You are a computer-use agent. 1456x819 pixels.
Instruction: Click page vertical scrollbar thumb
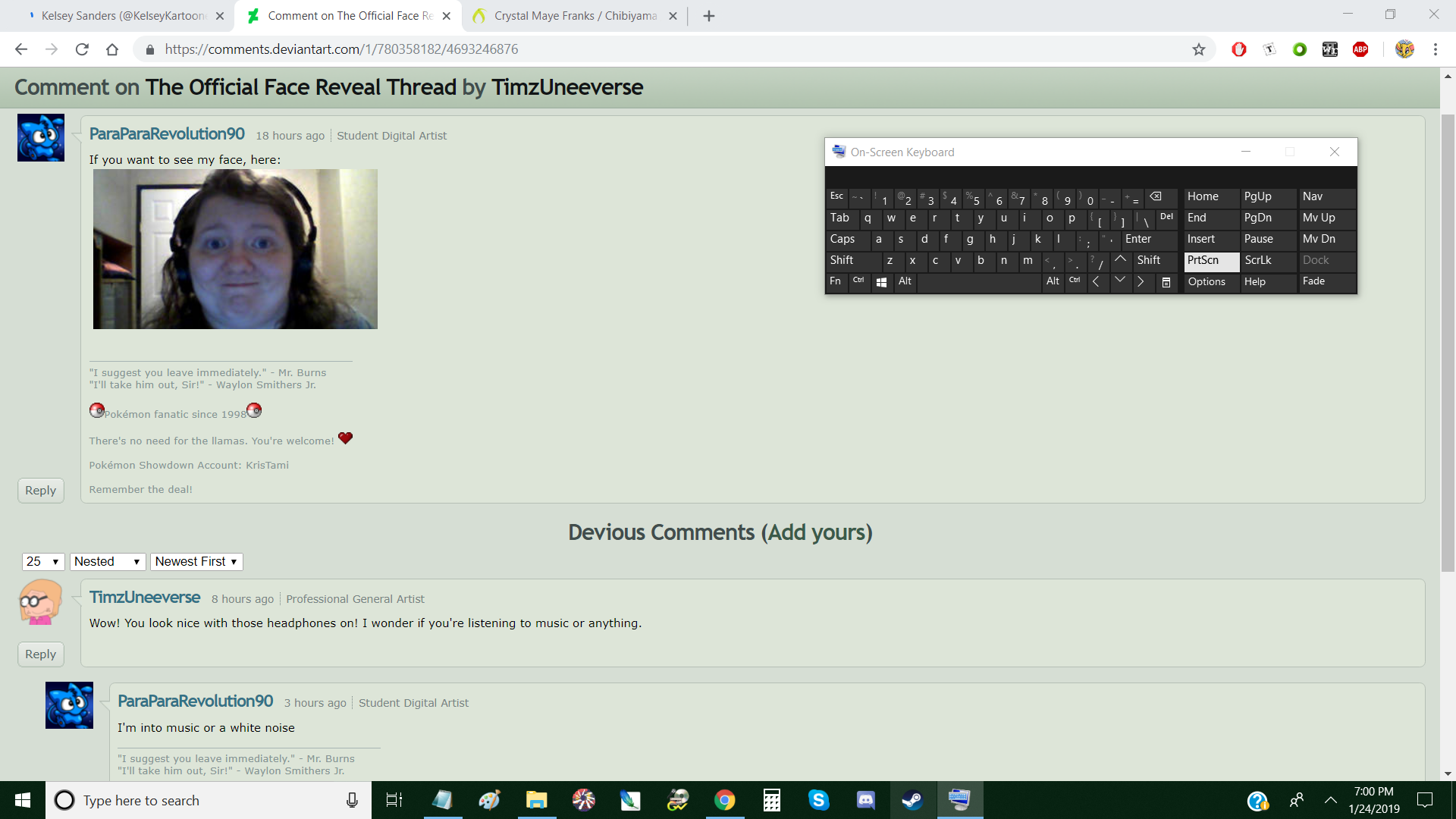coord(1448,341)
